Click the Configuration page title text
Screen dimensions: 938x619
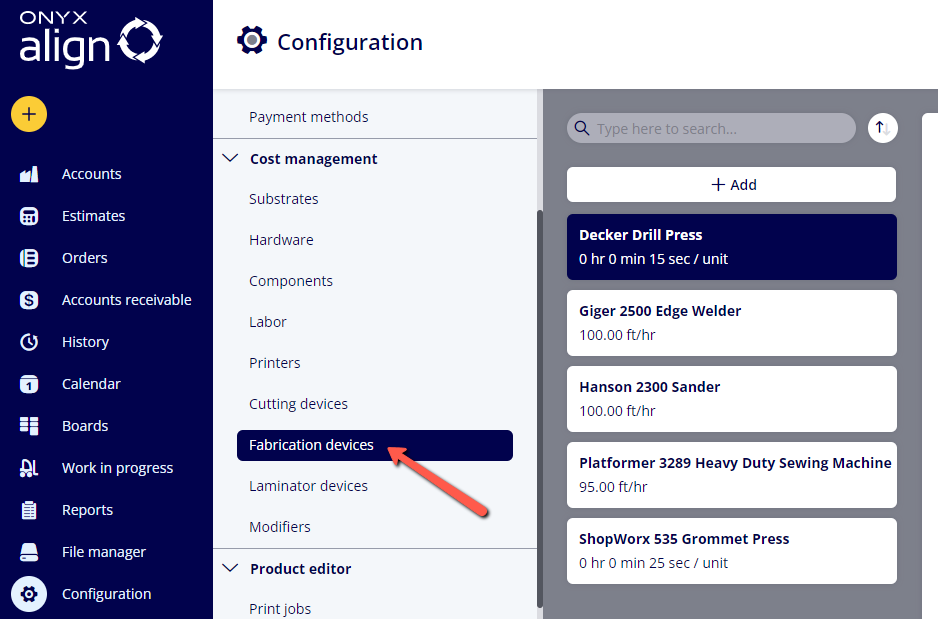pos(350,42)
